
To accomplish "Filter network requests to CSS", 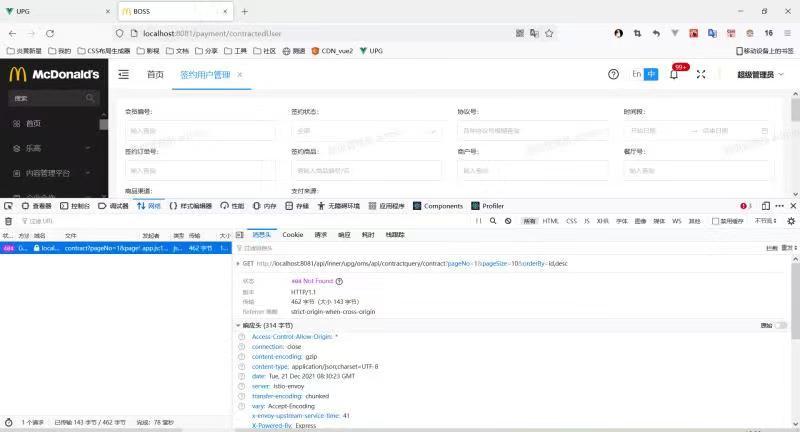I will click(x=571, y=221).
